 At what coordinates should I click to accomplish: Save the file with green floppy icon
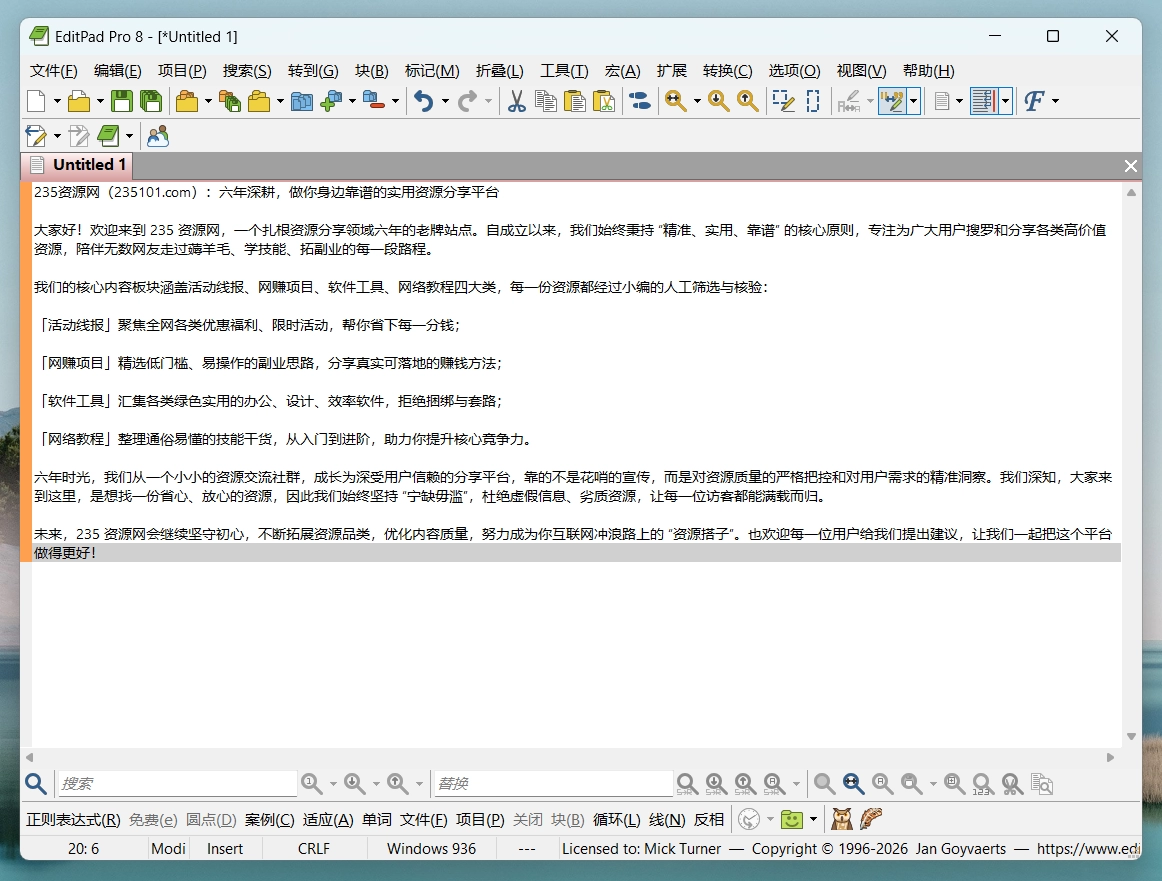[122, 101]
